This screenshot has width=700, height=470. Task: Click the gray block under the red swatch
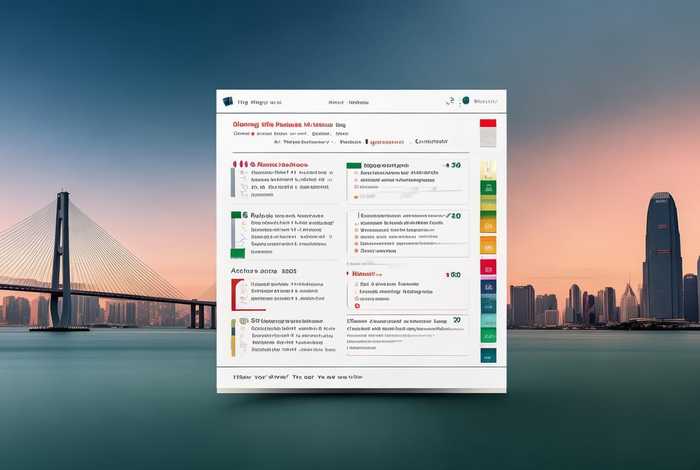(x=488, y=140)
